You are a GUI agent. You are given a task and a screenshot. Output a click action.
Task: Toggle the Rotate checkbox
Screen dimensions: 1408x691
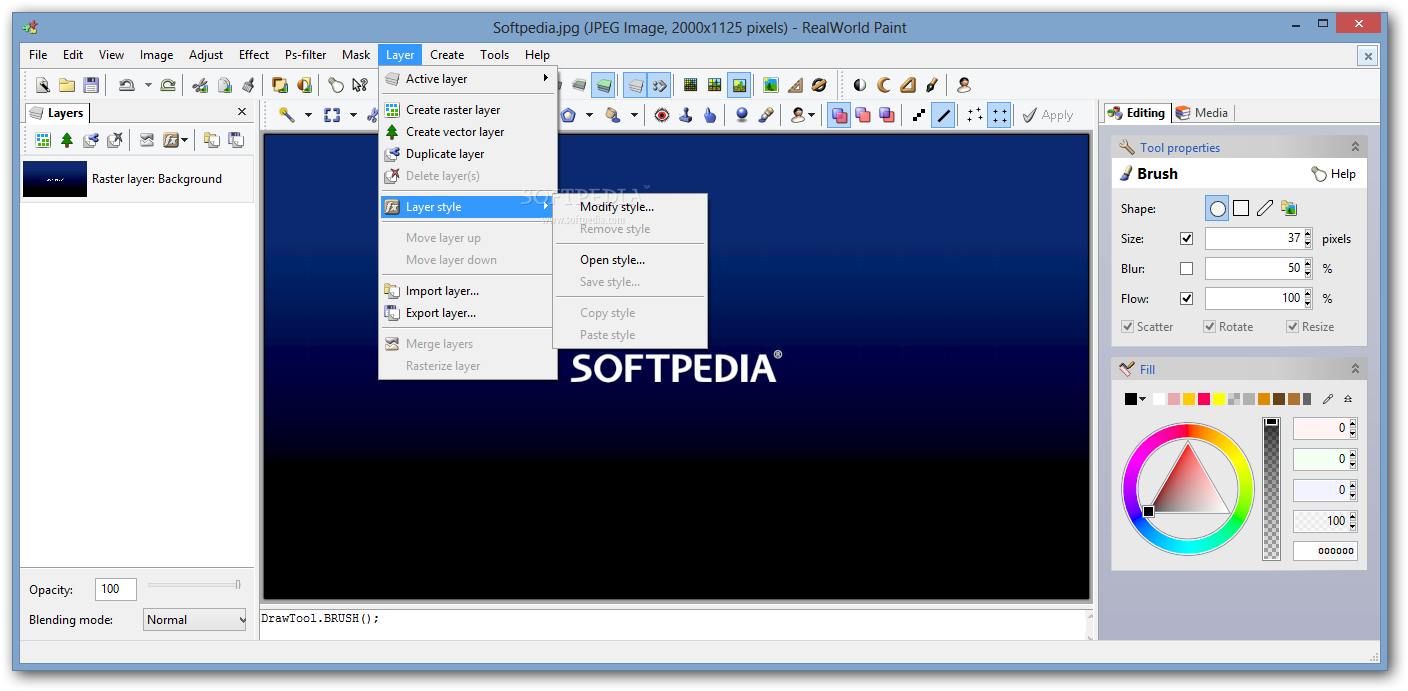point(1210,327)
